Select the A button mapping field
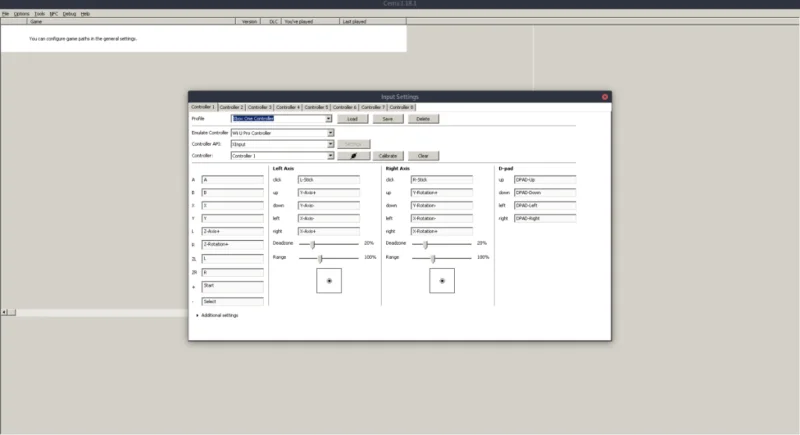Viewport: 800px width, 435px height. click(x=233, y=180)
